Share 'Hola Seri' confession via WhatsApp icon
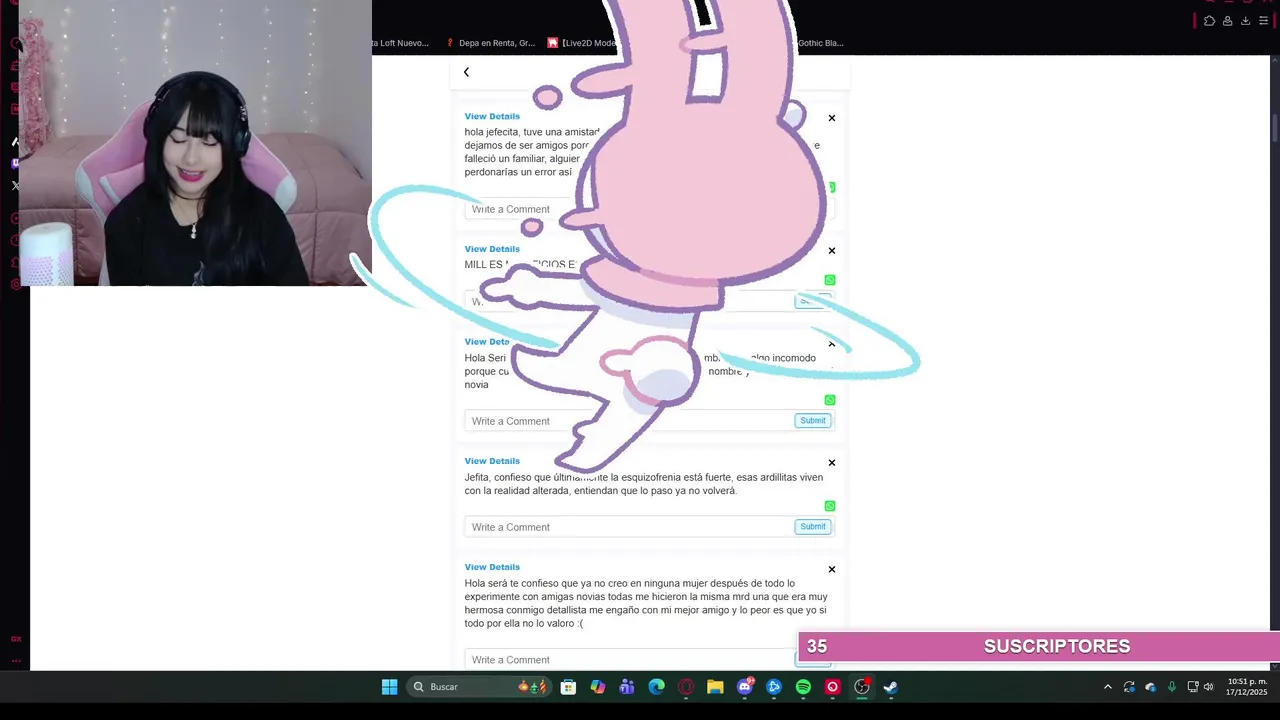This screenshot has width=1280, height=720. [x=830, y=400]
